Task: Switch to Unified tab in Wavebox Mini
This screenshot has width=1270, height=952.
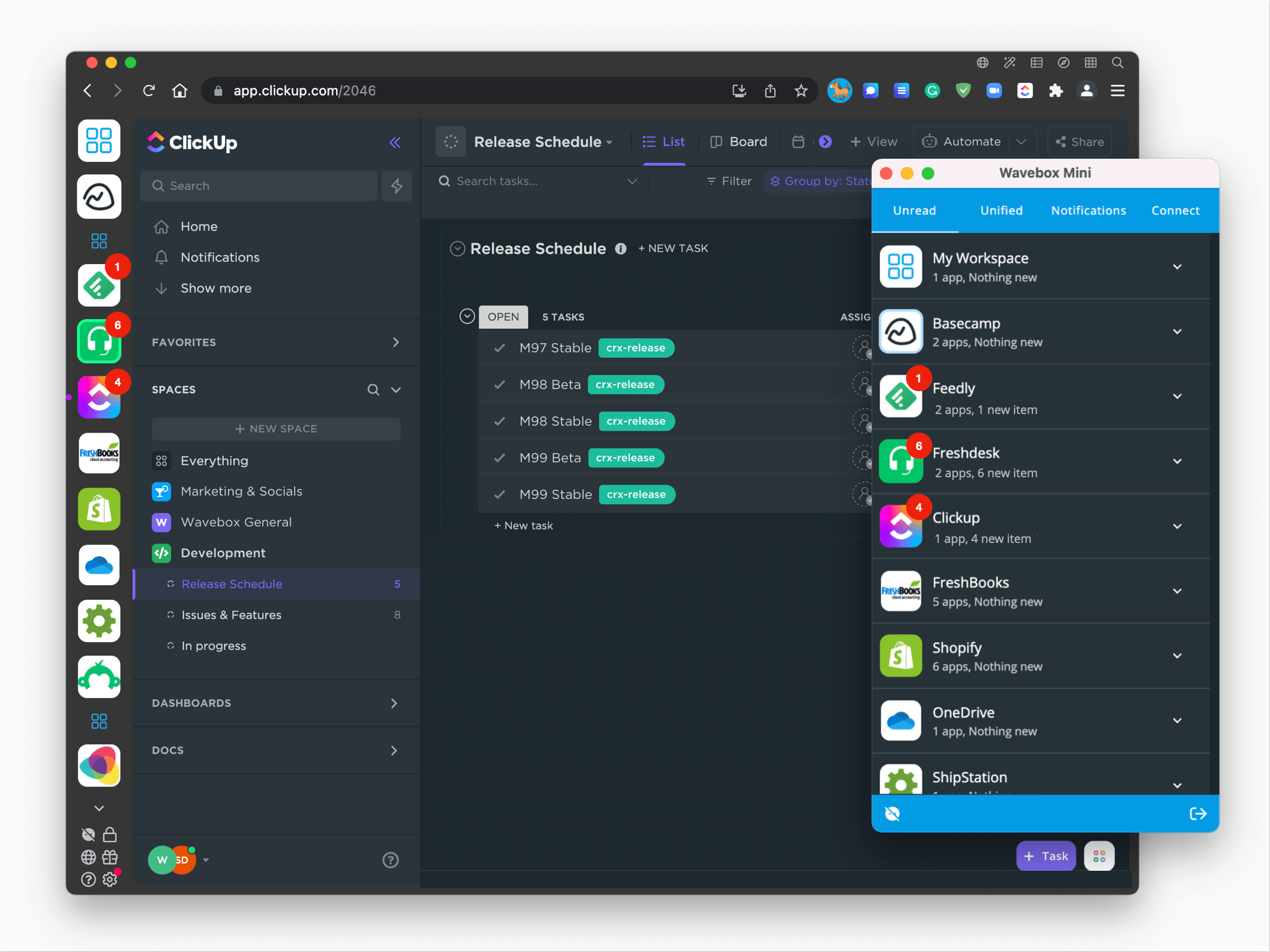Action: (x=1001, y=210)
